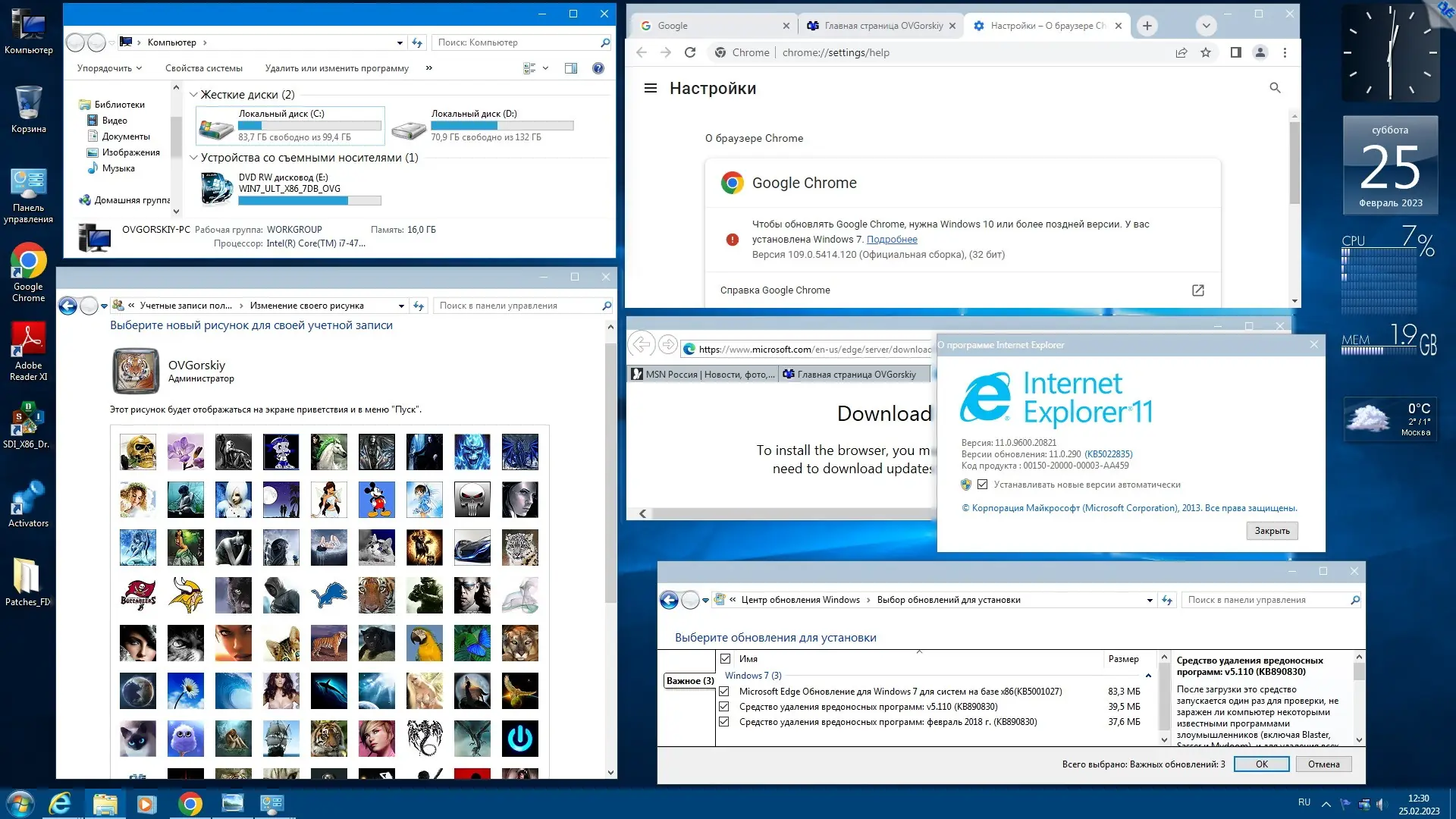The height and width of the screenshot is (819, 1456).
Task: Toggle automatic new version installation checkbox
Action: pos(982,485)
